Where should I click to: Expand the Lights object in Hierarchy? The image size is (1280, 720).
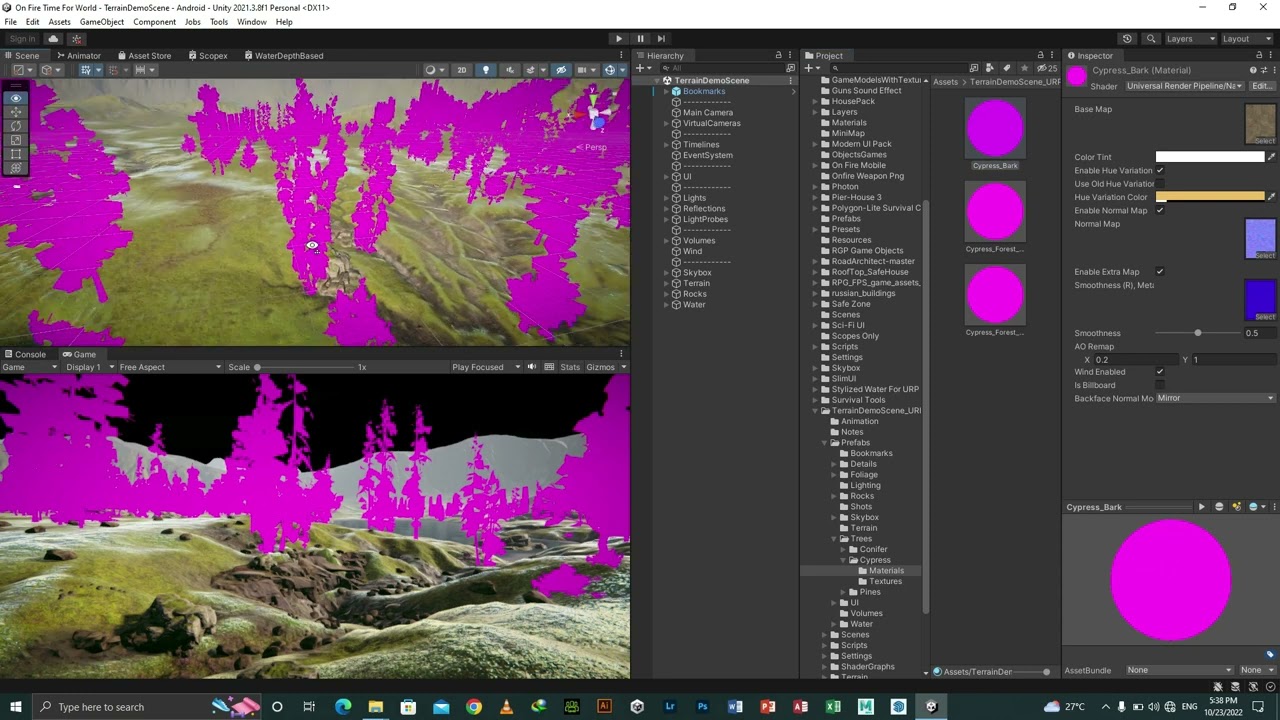[666, 198]
